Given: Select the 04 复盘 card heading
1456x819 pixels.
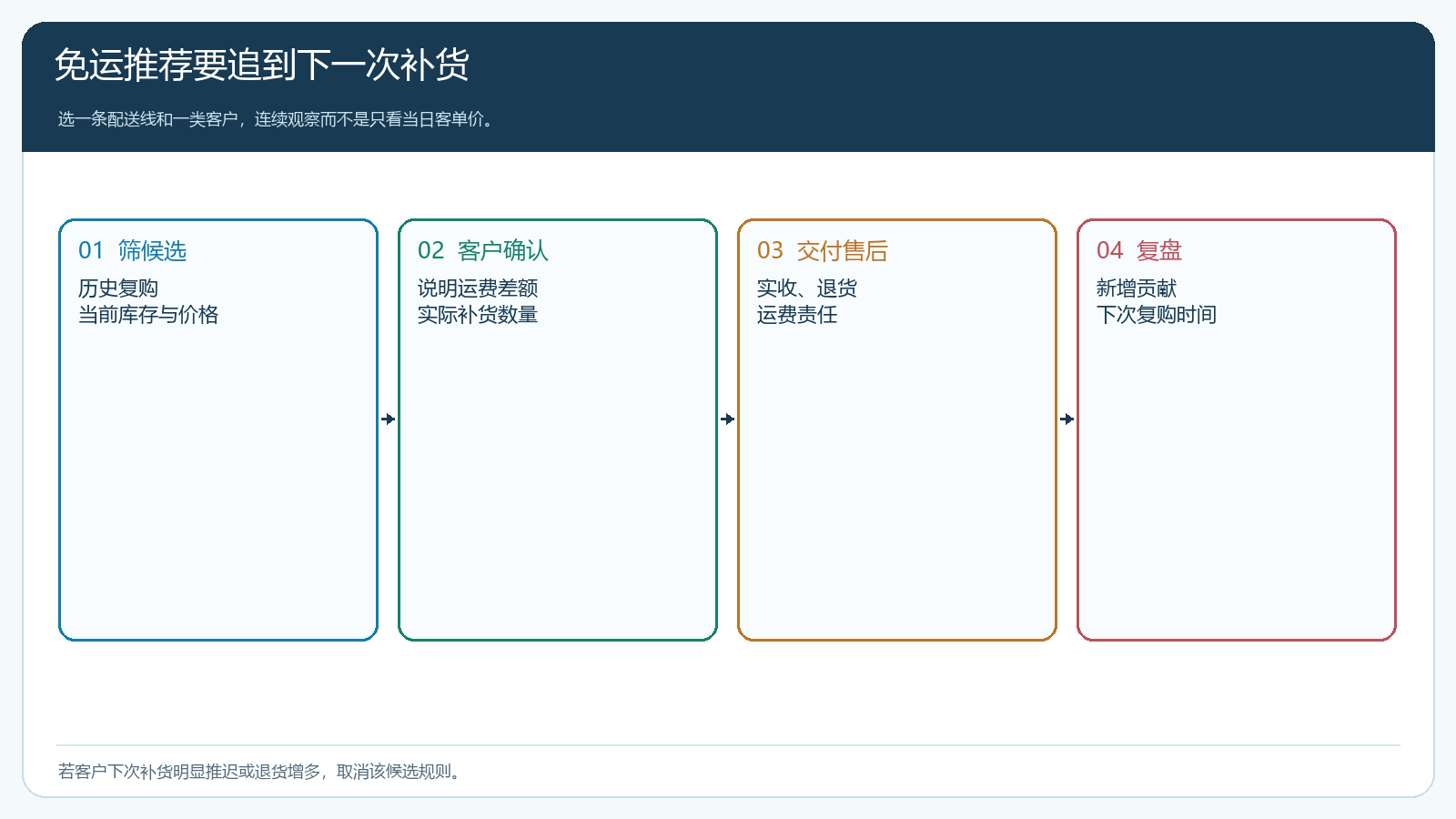Looking at the screenshot, I should pyautogui.click(x=1139, y=250).
